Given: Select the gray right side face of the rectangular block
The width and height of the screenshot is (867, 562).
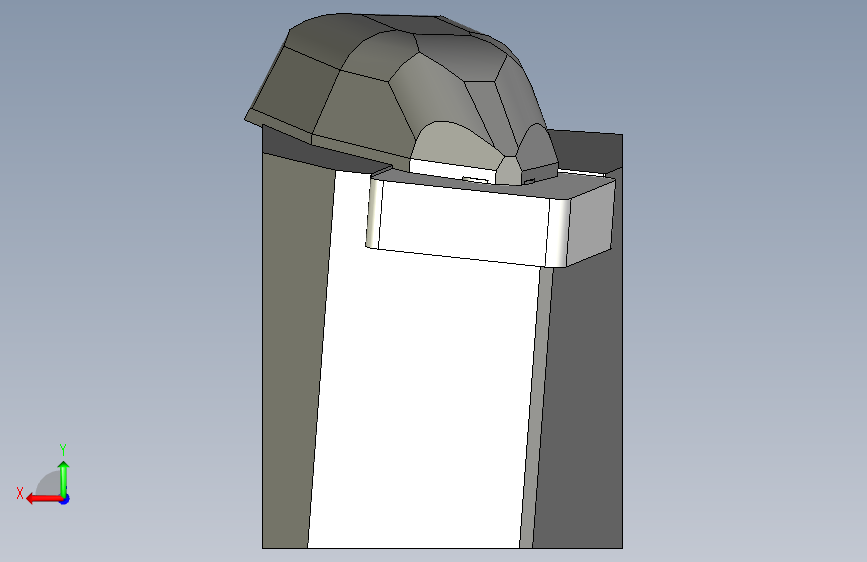Looking at the screenshot, I should [591, 223].
